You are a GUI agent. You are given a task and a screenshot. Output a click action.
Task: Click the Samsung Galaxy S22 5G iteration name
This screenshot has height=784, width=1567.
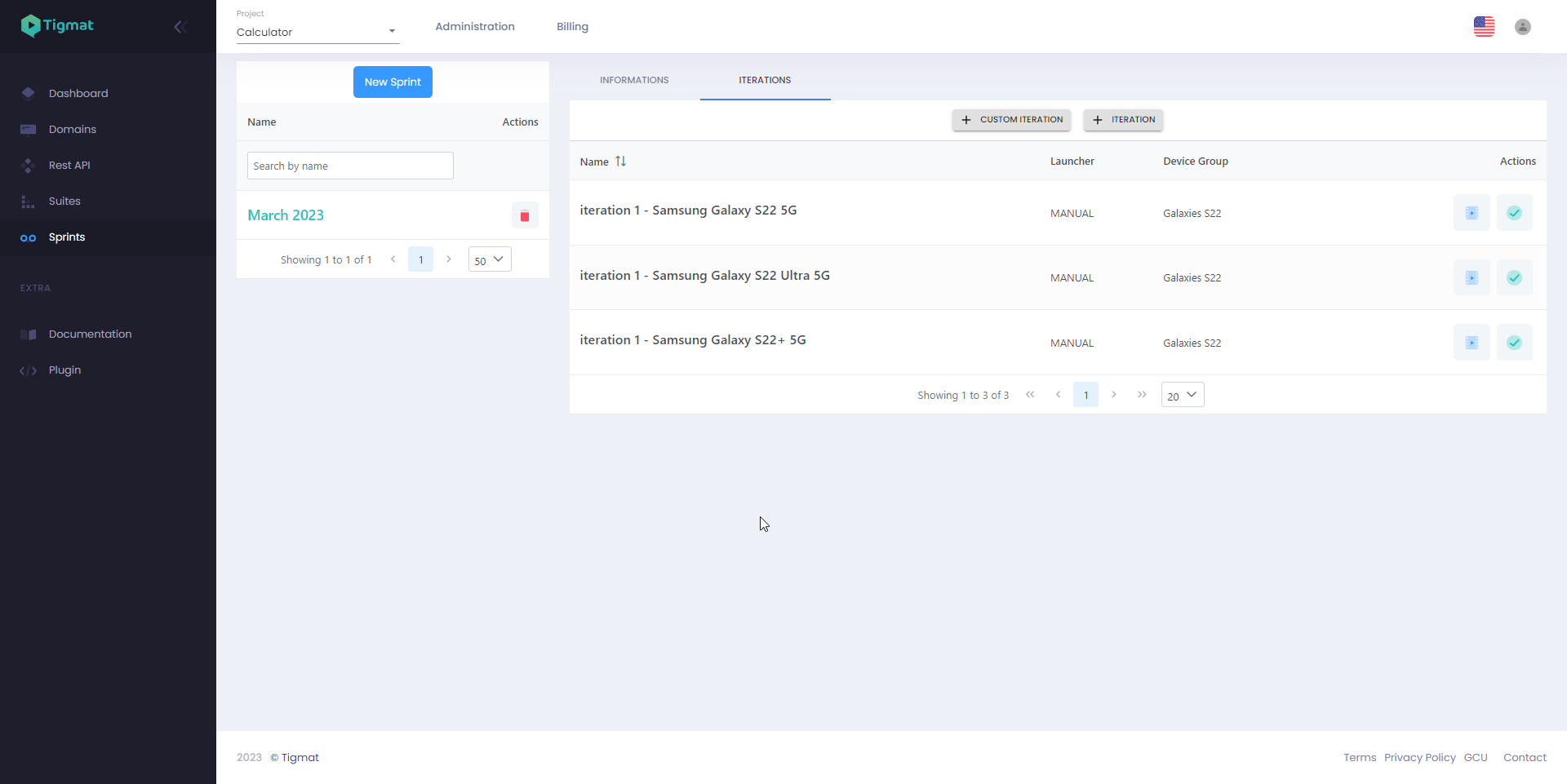tap(688, 210)
